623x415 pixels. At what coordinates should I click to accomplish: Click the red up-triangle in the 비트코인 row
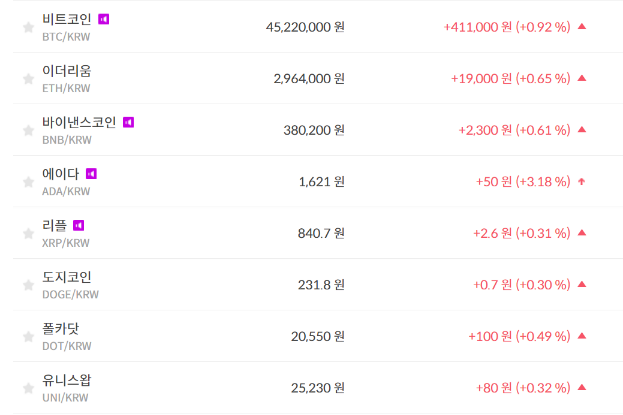pos(582,26)
